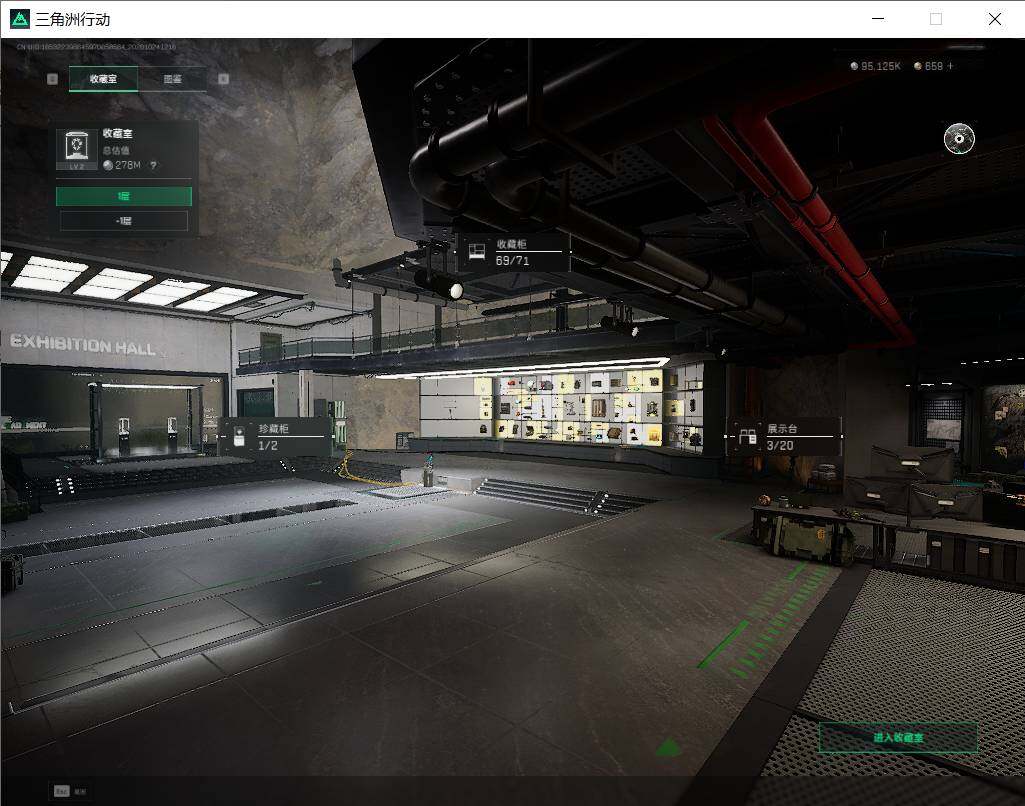This screenshot has height=806, width=1025.
Task: Switch to the -1层 floor
Action: (x=124, y=221)
